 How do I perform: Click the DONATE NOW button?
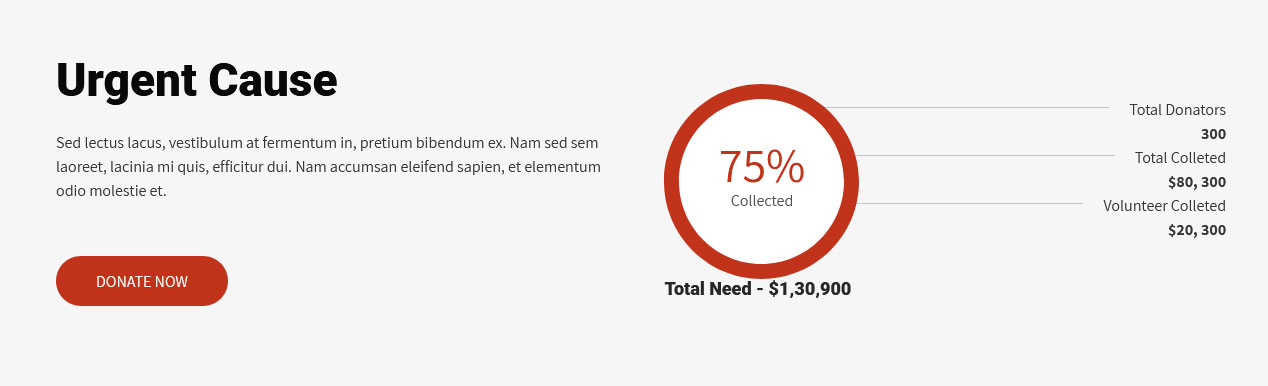point(142,281)
